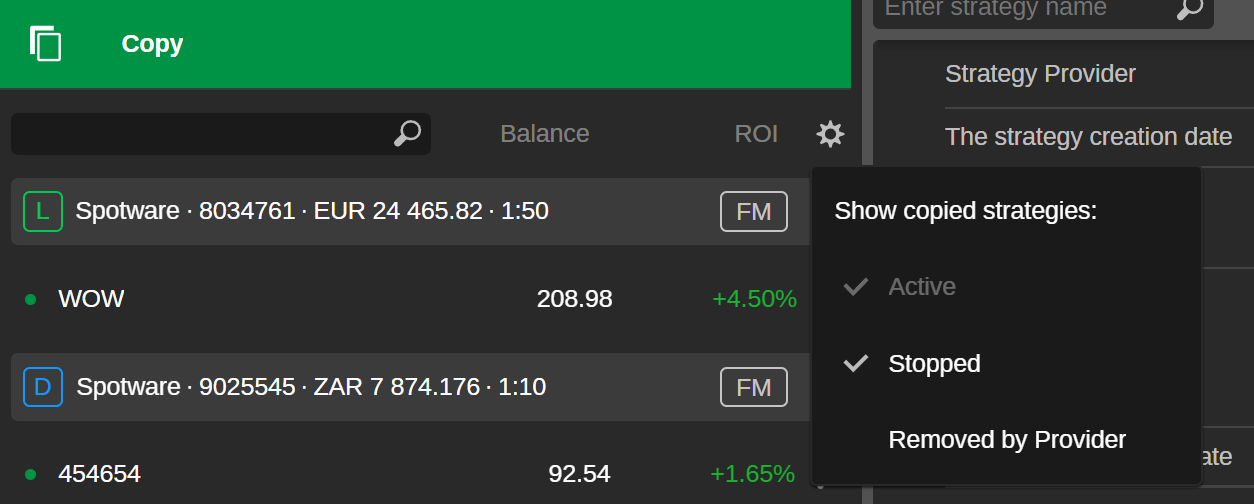Click FM button on ZAR account
Image resolution: width=1254 pixels, height=504 pixels.
pyautogui.click(x=753, y=387)
